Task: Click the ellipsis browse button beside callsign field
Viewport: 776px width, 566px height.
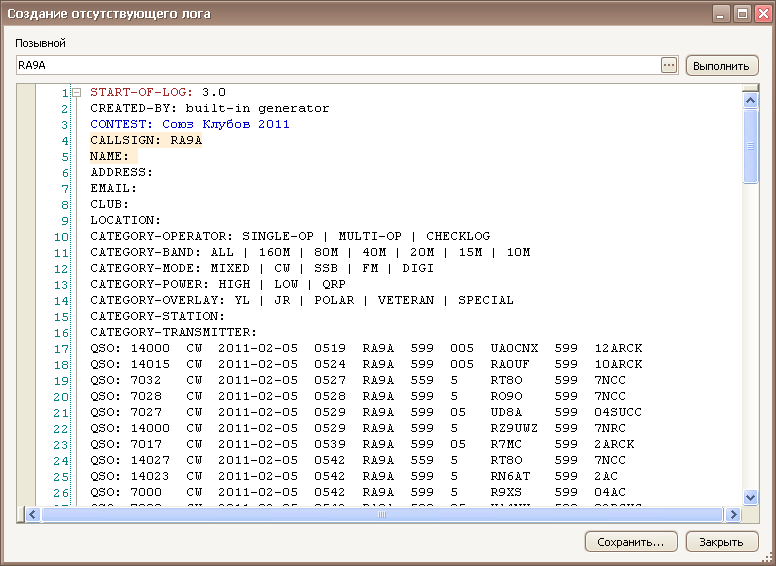Action: pos(669,66)
